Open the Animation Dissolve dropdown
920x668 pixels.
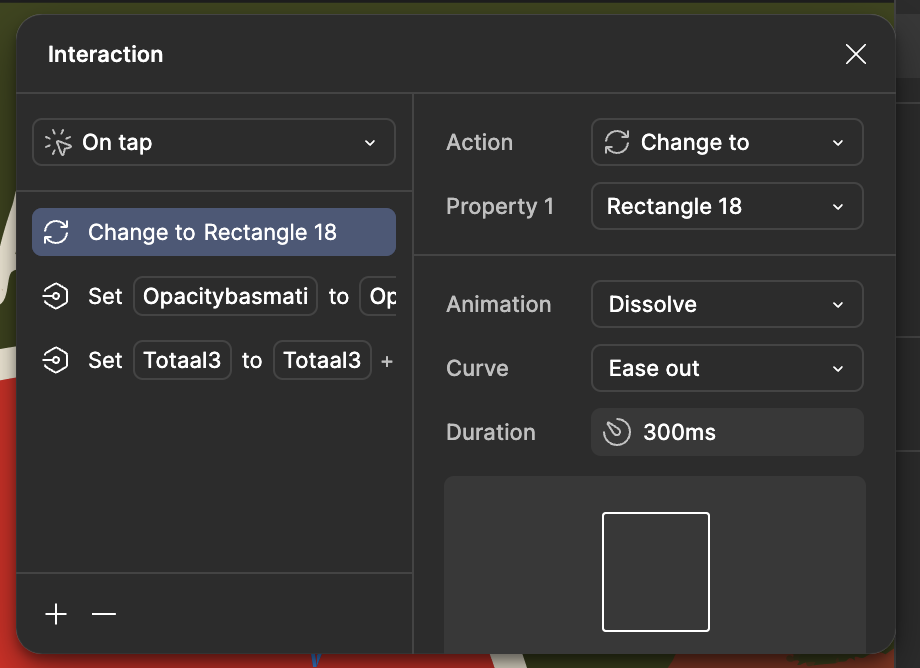(x=727, y=305)
